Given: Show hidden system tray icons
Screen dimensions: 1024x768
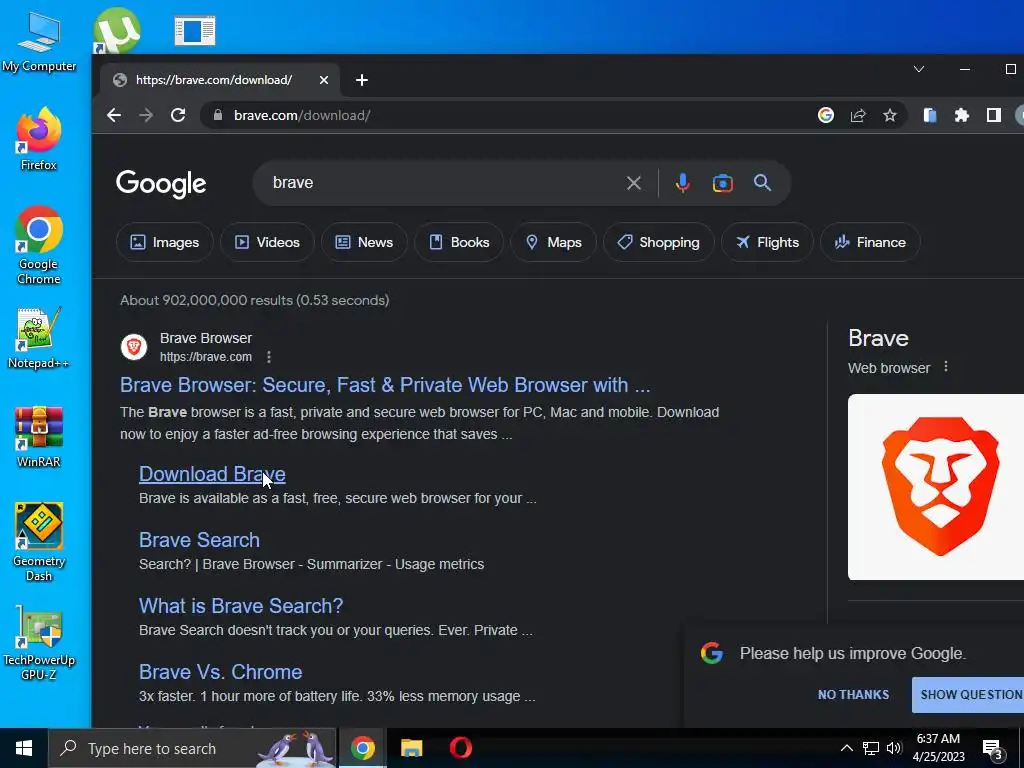Looking at the screenshot, I should 846,748.
